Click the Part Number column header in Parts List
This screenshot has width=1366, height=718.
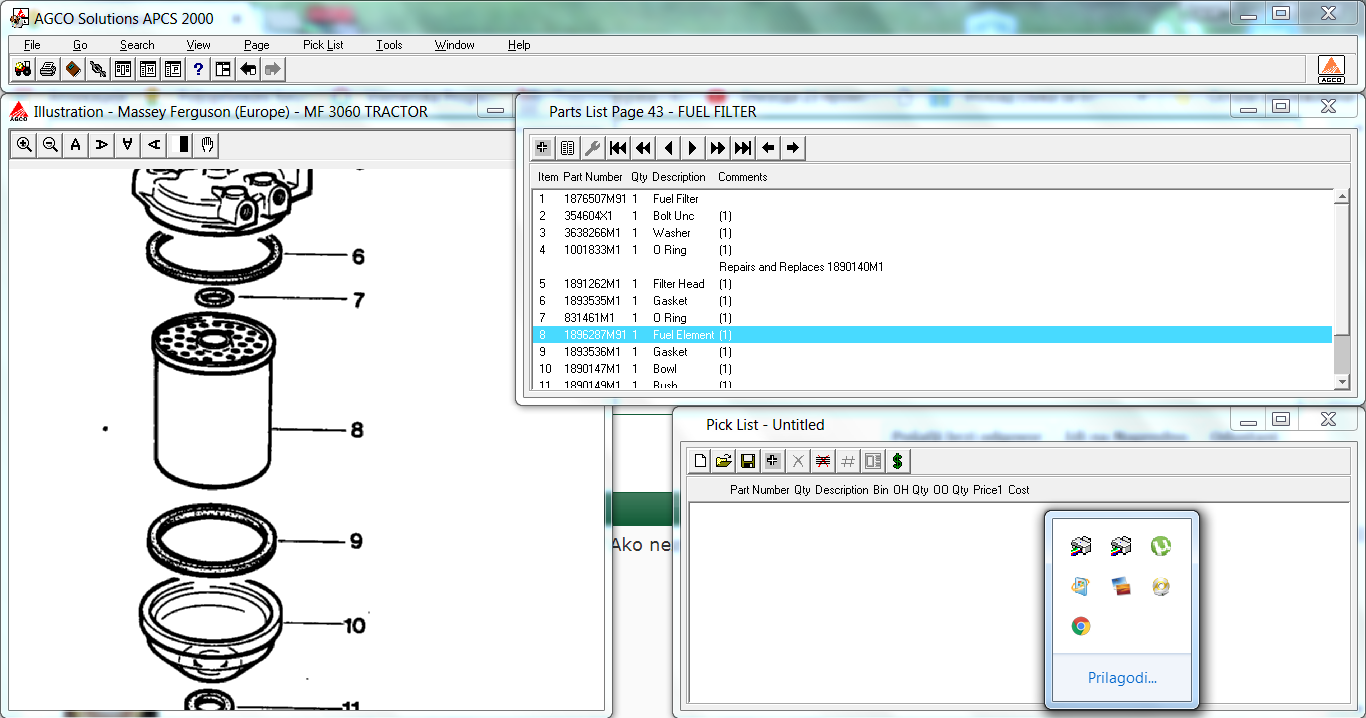pos(593,177)
